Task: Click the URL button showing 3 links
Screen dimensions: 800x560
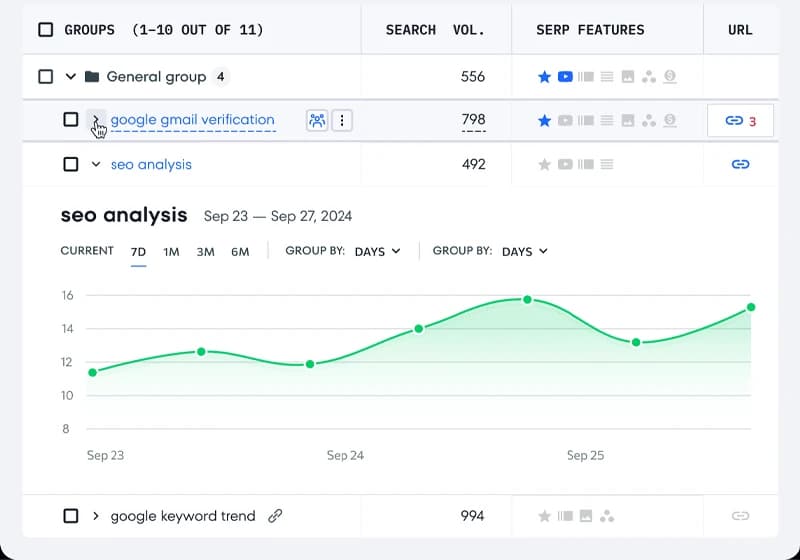Action: (740, 120)
